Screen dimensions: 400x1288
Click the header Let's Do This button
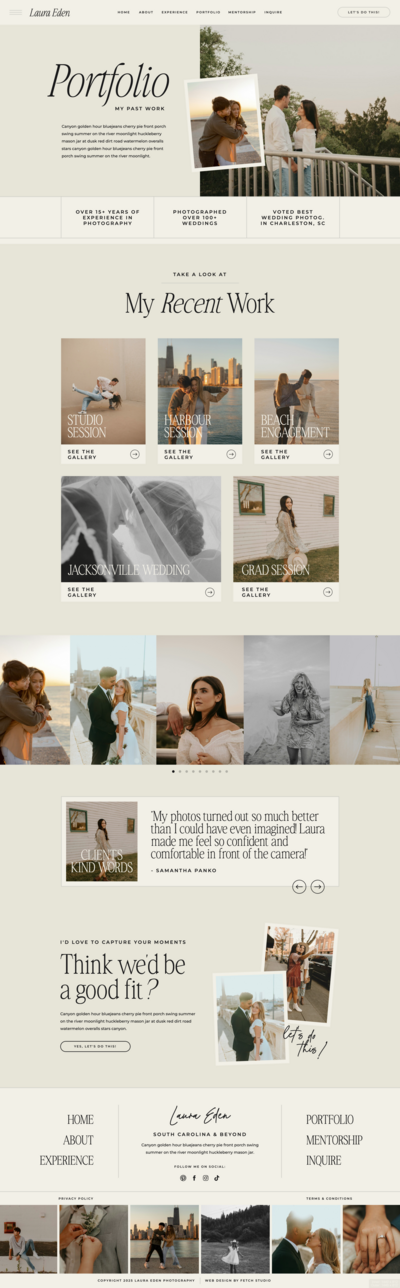coord(364,12)
